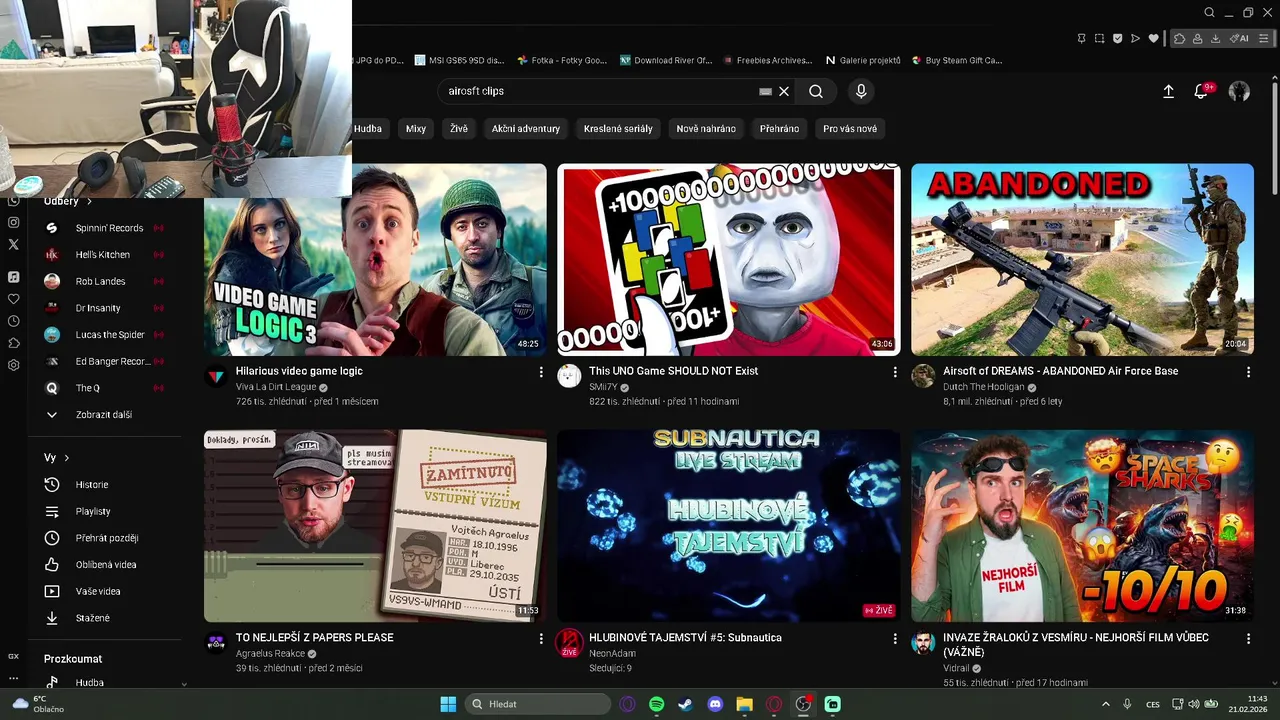Open Discord from the taskbar
Viewport: 1280px width, 720px height.
715,704
